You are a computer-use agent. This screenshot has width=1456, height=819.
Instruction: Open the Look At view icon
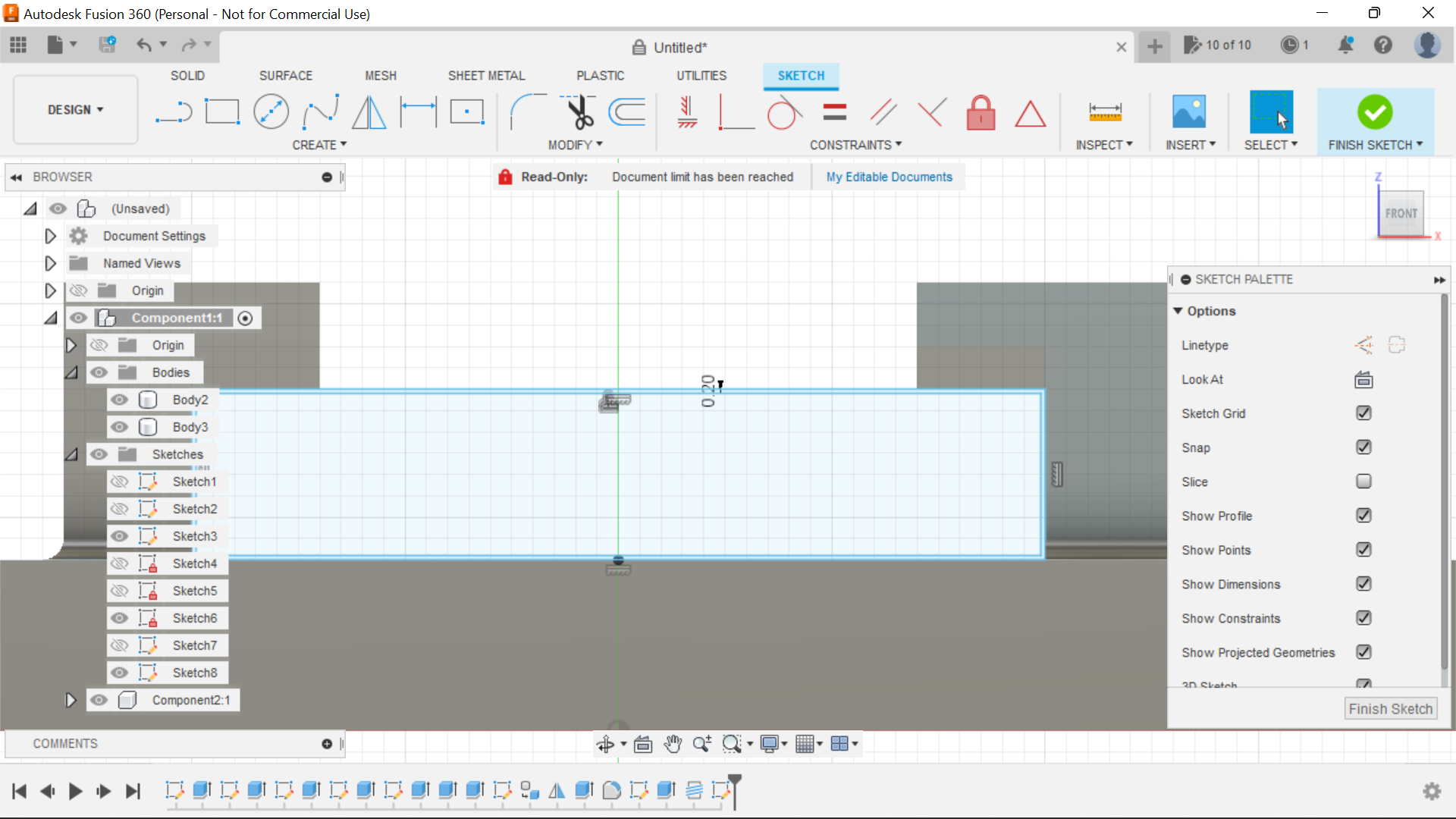1363,379
